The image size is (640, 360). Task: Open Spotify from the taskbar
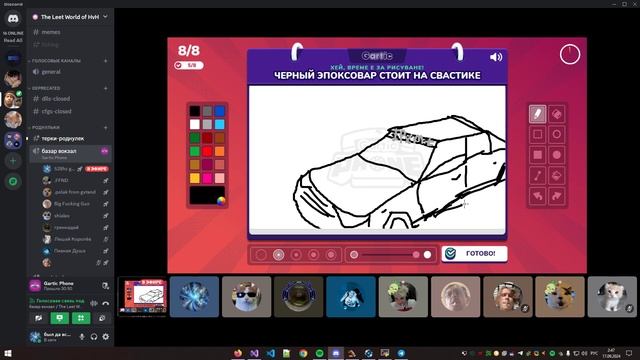pos(320,353)
